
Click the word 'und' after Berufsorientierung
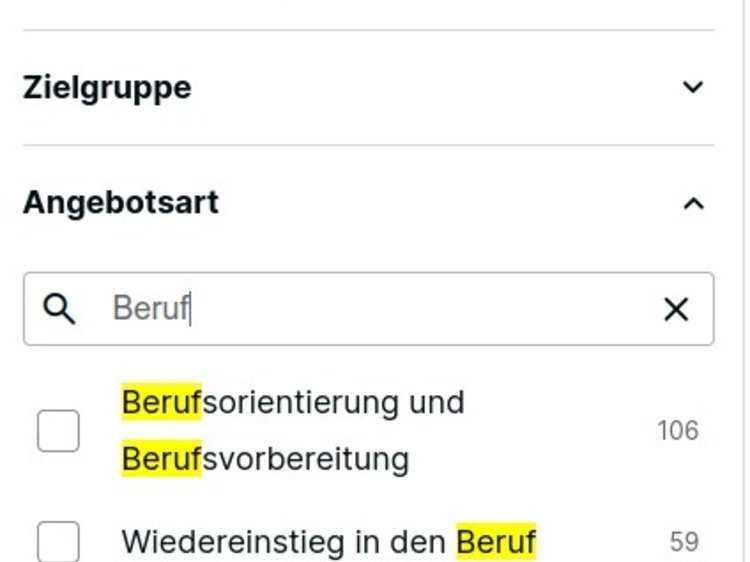tap(436, 402)
